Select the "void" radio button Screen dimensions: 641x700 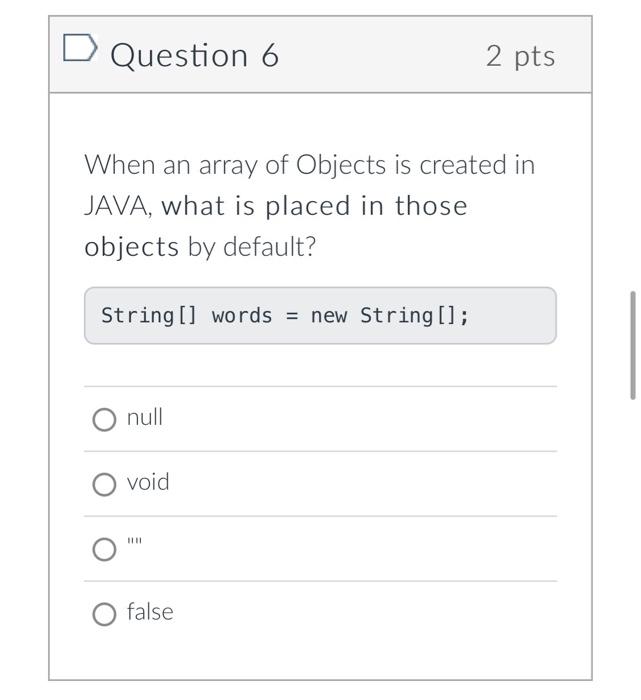click(x=104, y=484)
